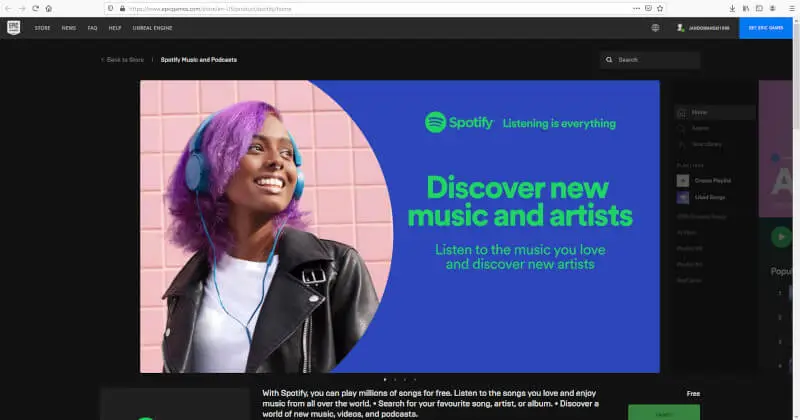
Task: Open the FAQ menu item
Action: pyautogui.click(x=92, y=28)
